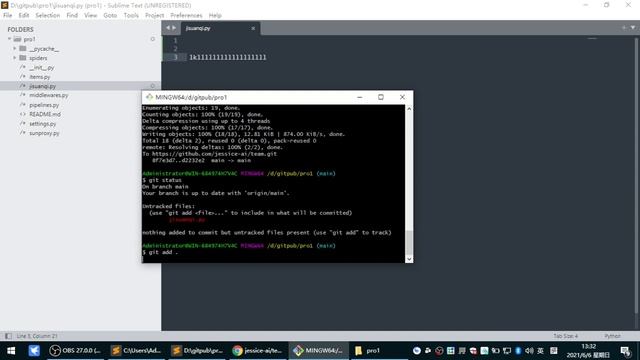
Task: Open the Edit menu
Action: 24,16
